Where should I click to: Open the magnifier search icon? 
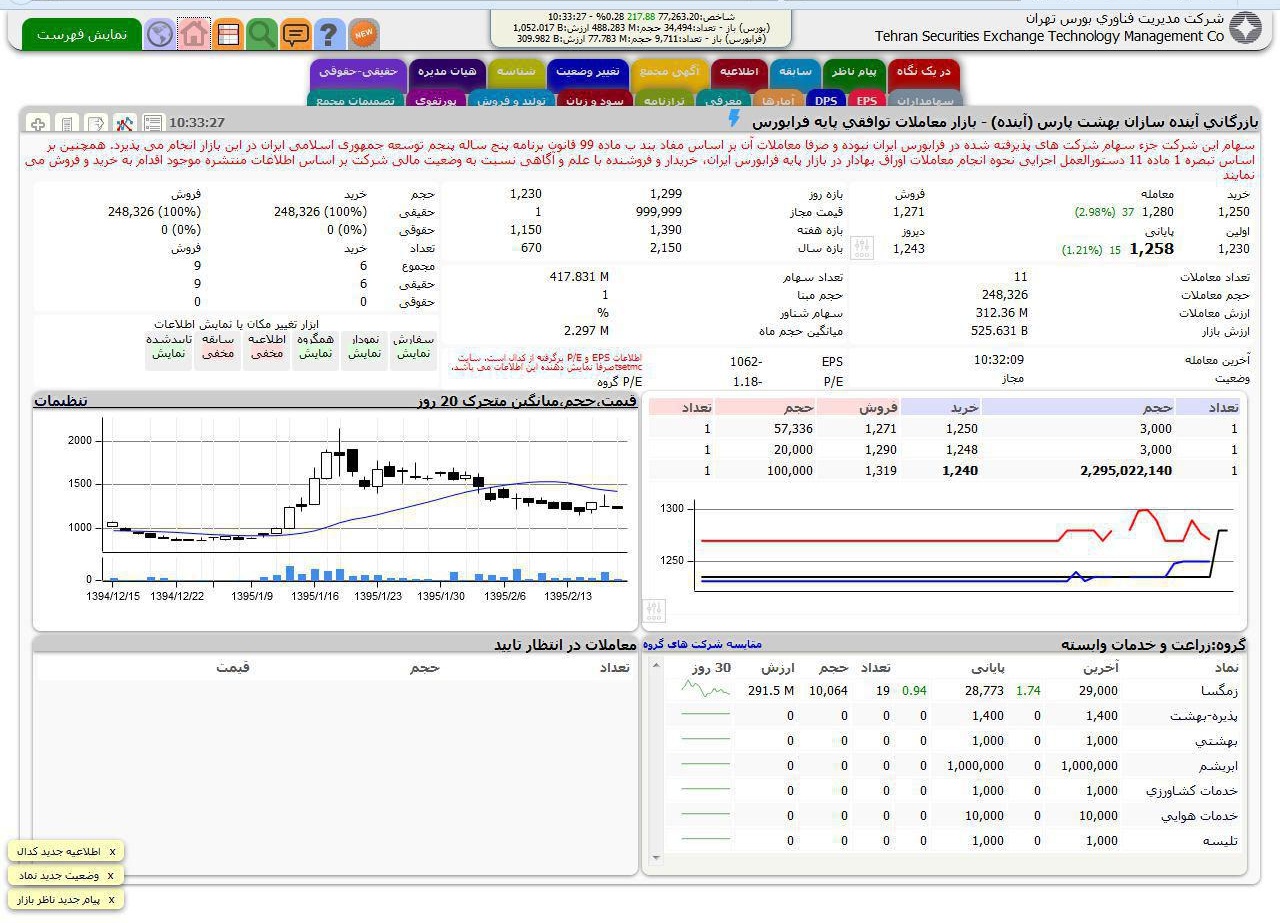(x=262, y=34)
